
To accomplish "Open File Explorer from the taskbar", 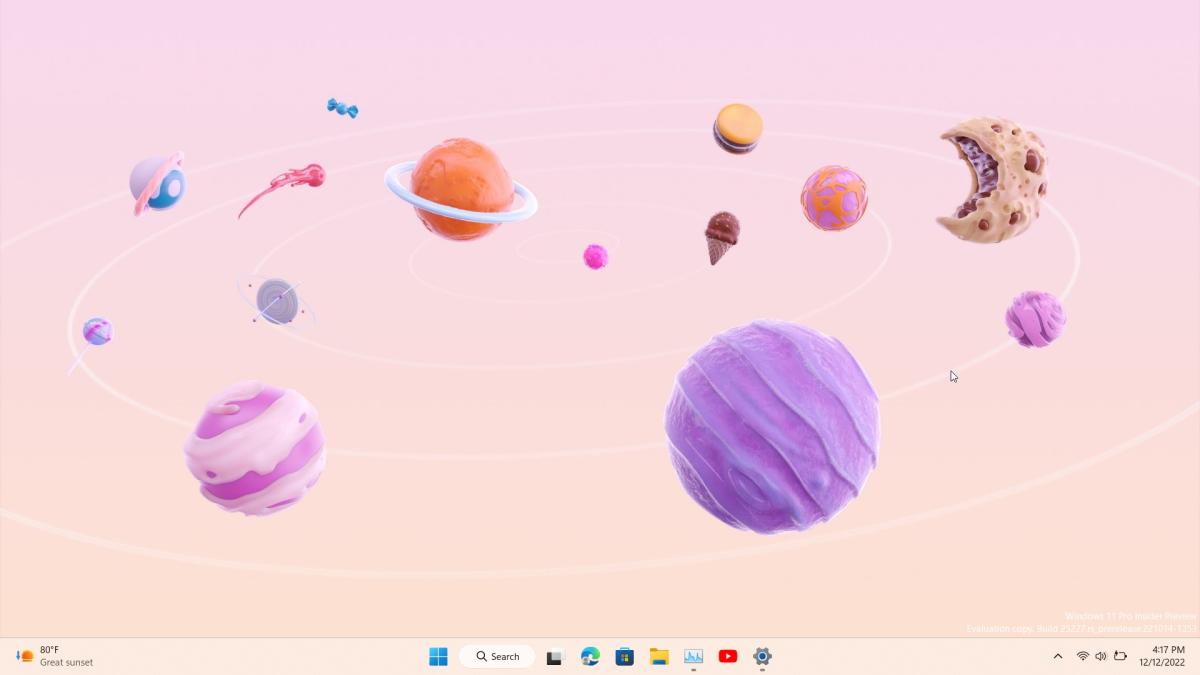I will coord(657,657).
